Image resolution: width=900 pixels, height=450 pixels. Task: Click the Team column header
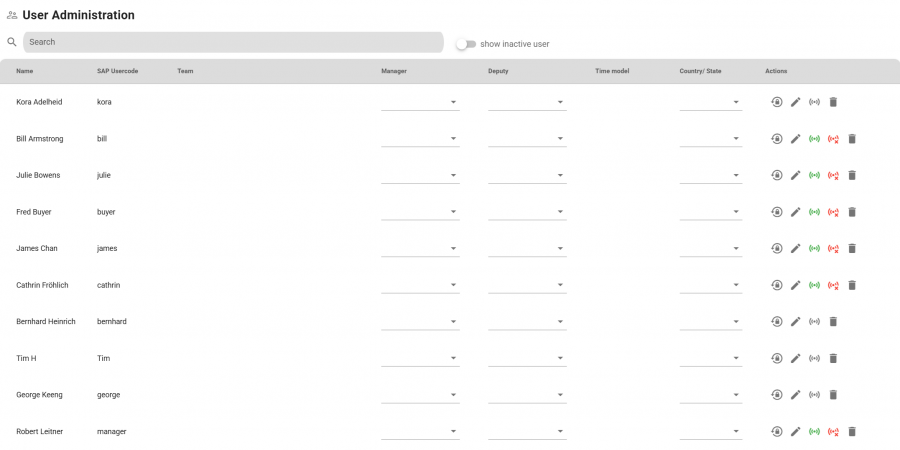click(x=185, y=71)
